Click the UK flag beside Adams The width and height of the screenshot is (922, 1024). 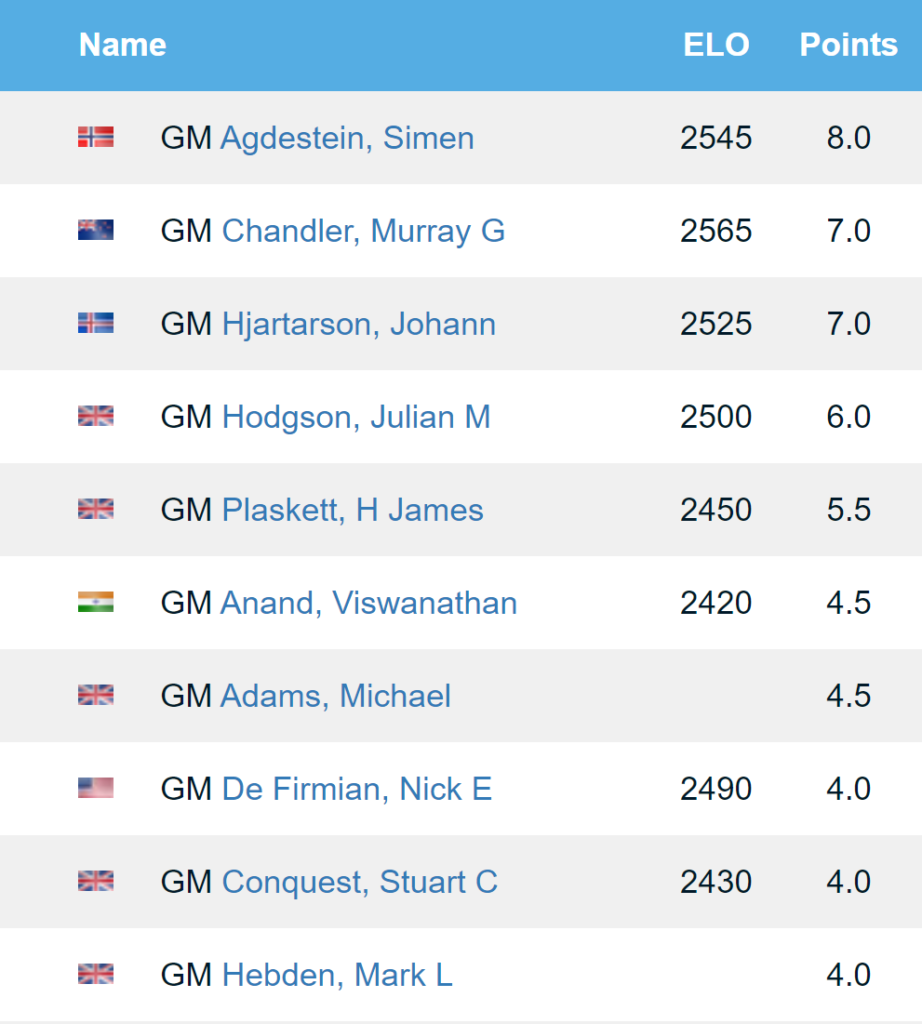[x=95, y=696]
